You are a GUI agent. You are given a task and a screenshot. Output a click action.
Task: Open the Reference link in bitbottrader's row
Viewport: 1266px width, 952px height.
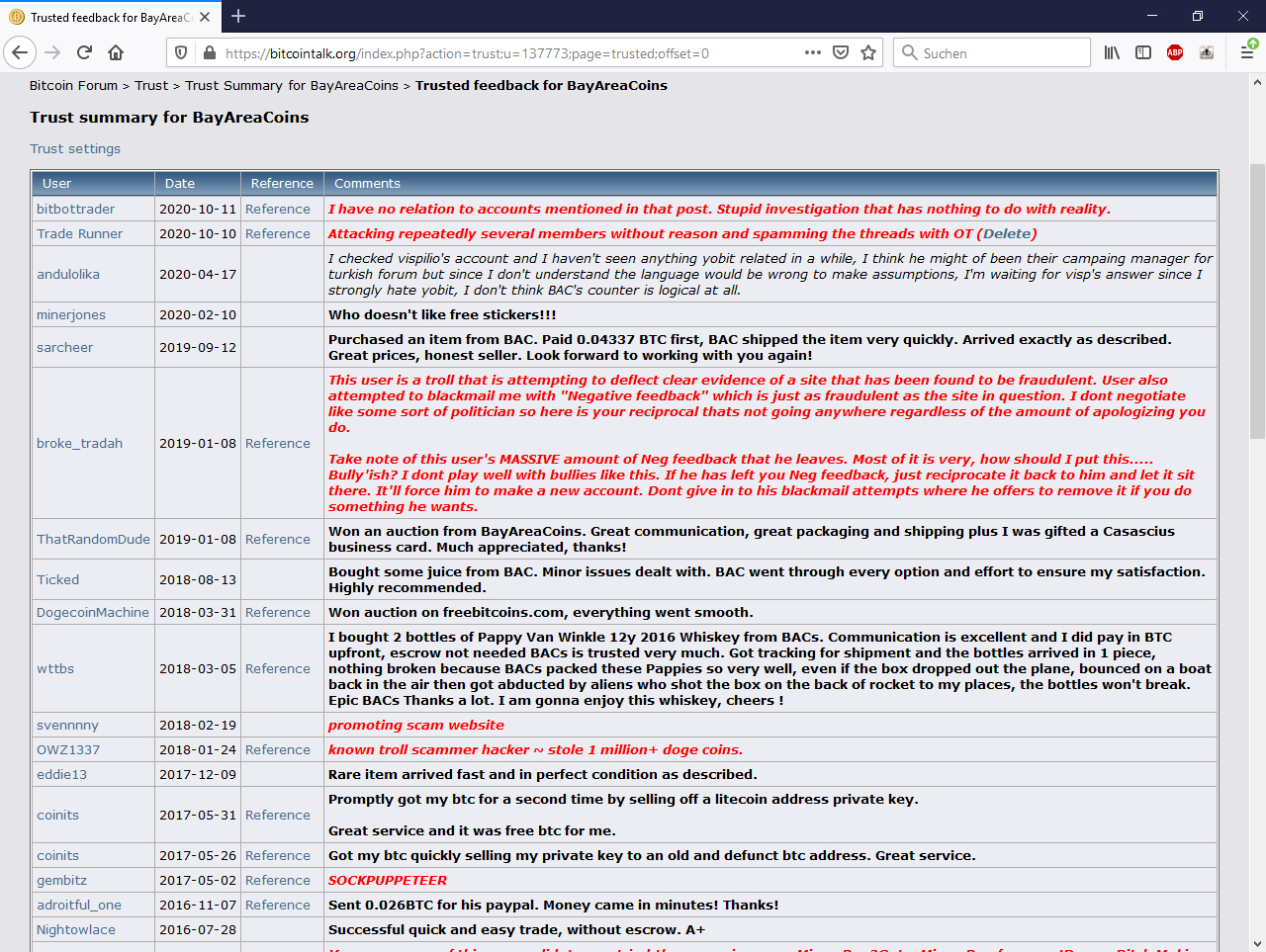278,210
